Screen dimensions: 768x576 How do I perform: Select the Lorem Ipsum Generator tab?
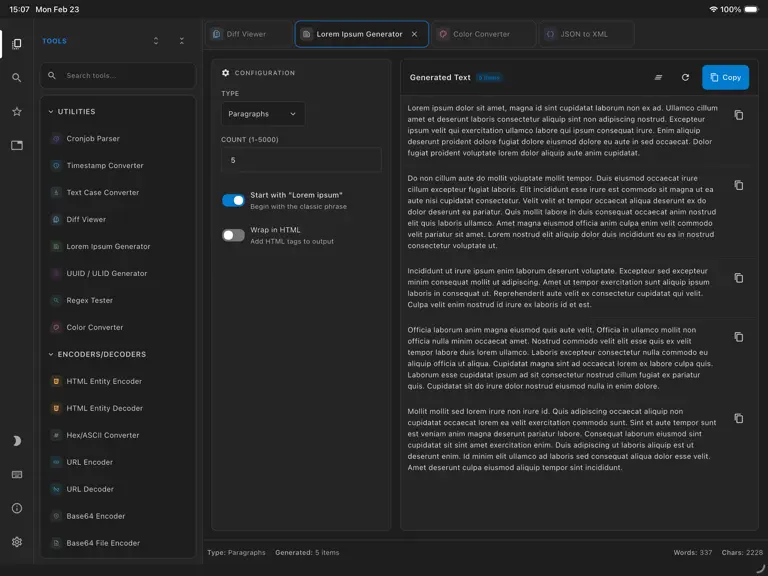[x=360, y=34]
